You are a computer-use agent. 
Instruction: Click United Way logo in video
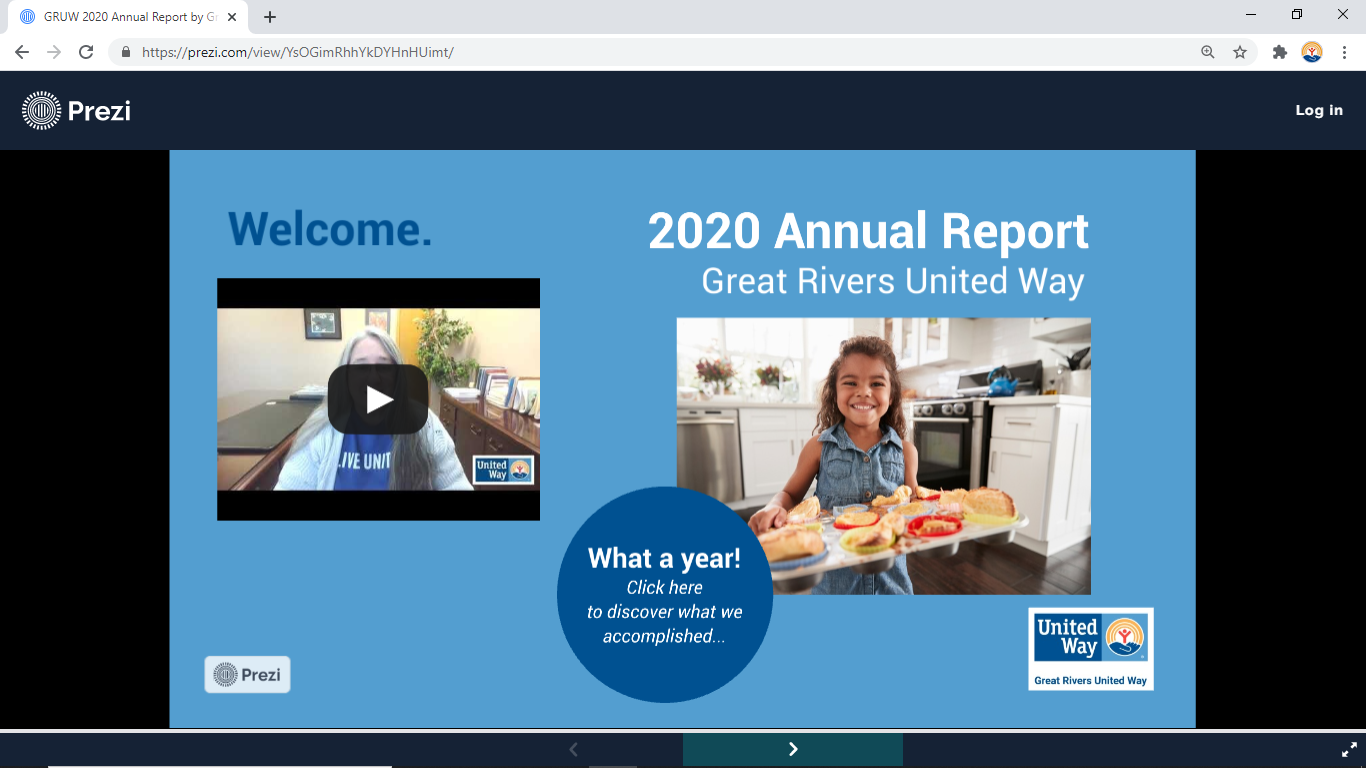[x=503, y=470]
